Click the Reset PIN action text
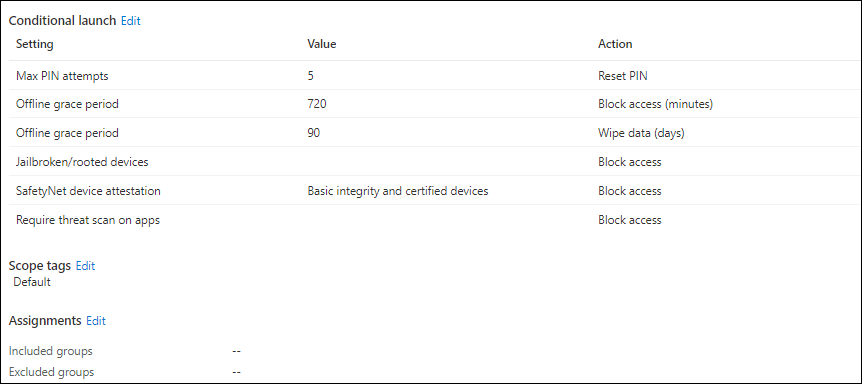 tap(623, 76)
